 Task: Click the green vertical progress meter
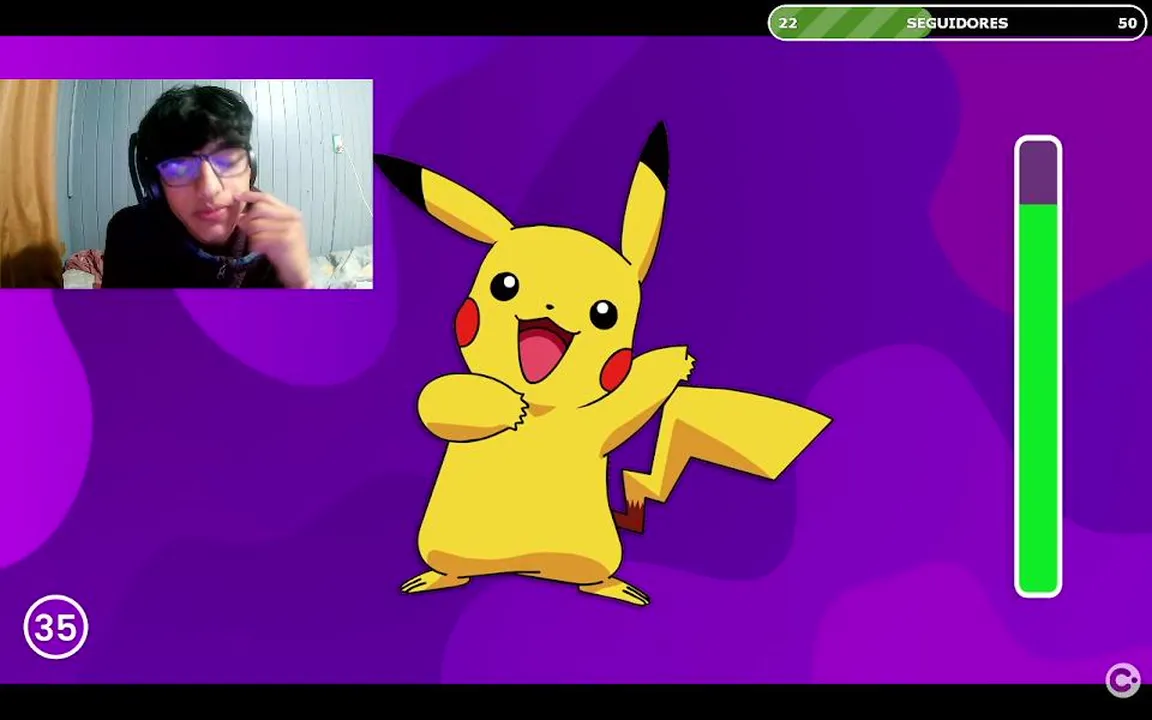pos(1038,366)
